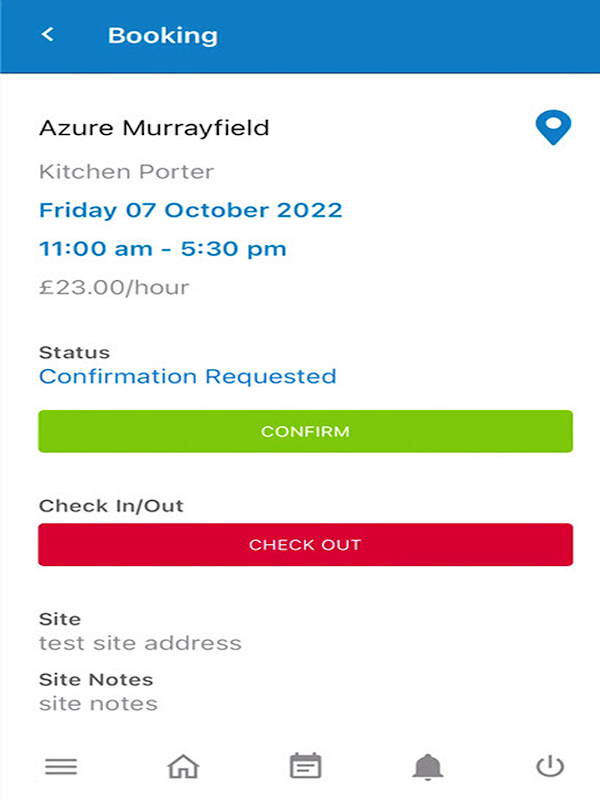Select the Confirmation Requested status text
Screen dimensions: 600x800
pos(188,377)
